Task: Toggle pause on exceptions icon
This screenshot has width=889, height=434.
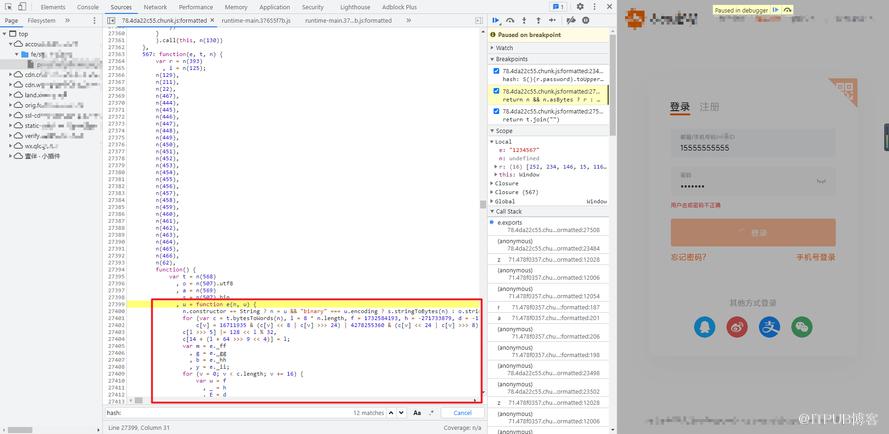Action: [x=586, y=20]
